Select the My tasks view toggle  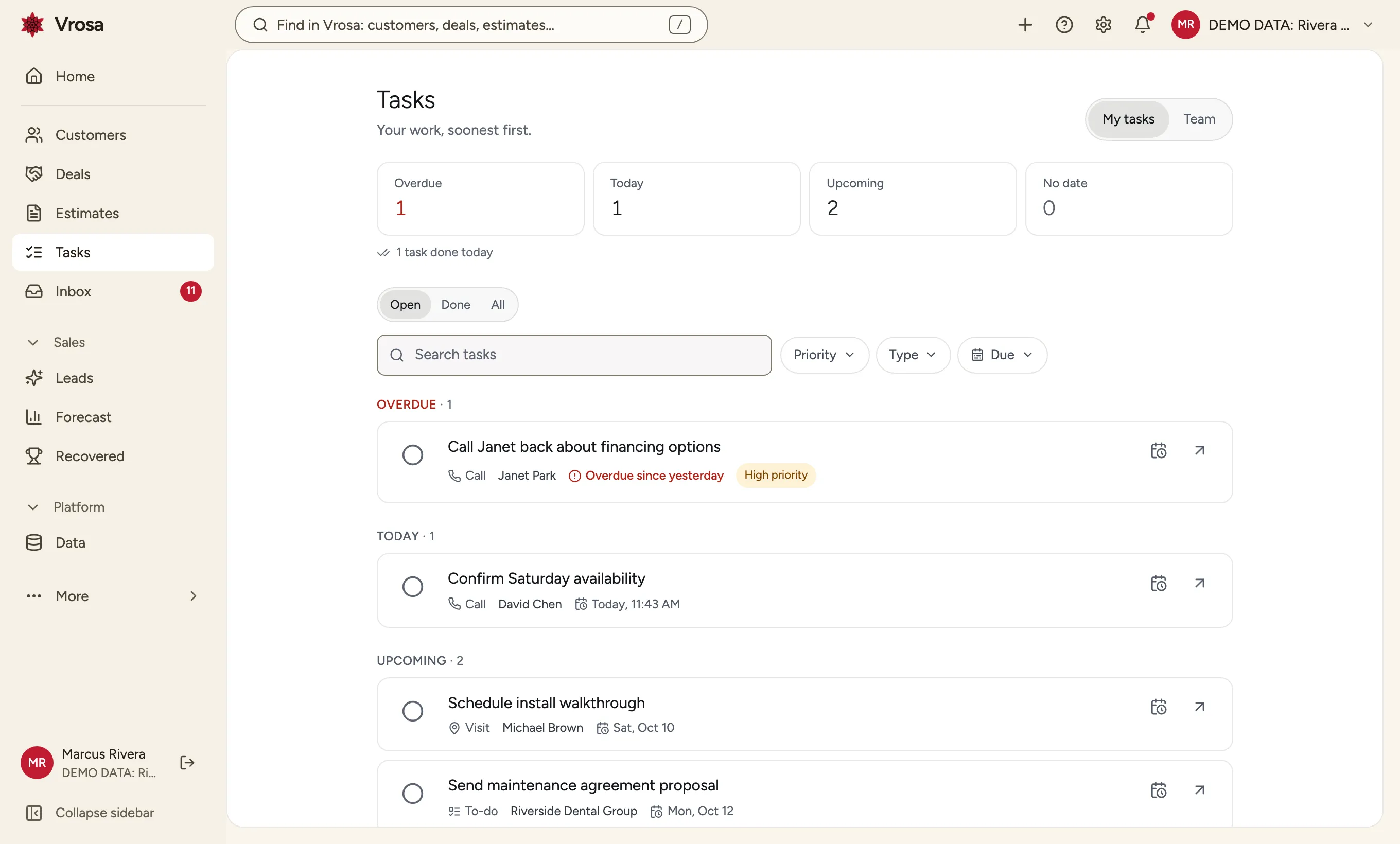pyautogui.click(x=1128, y=119)
